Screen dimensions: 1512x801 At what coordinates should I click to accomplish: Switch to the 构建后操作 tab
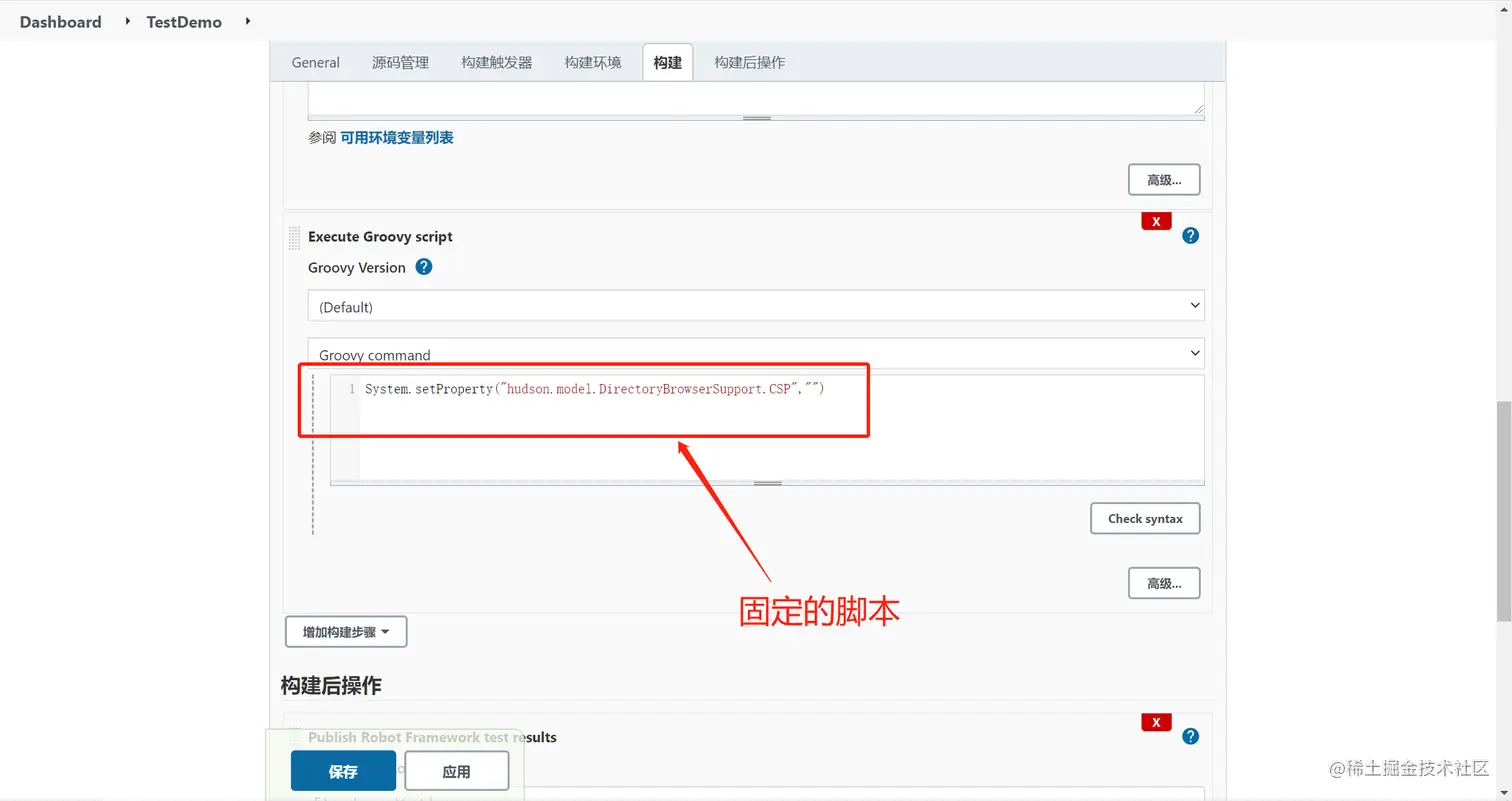pos(749,62)
